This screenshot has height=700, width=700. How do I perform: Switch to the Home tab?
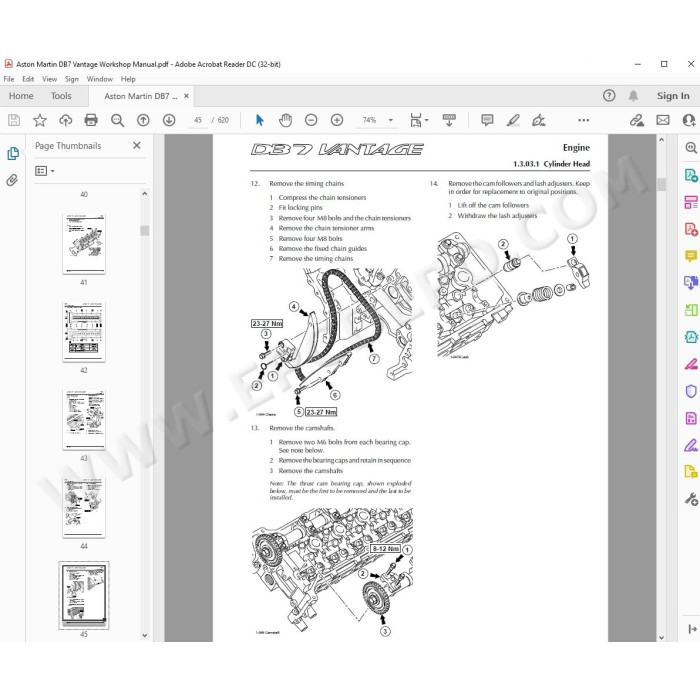(21, 96)
